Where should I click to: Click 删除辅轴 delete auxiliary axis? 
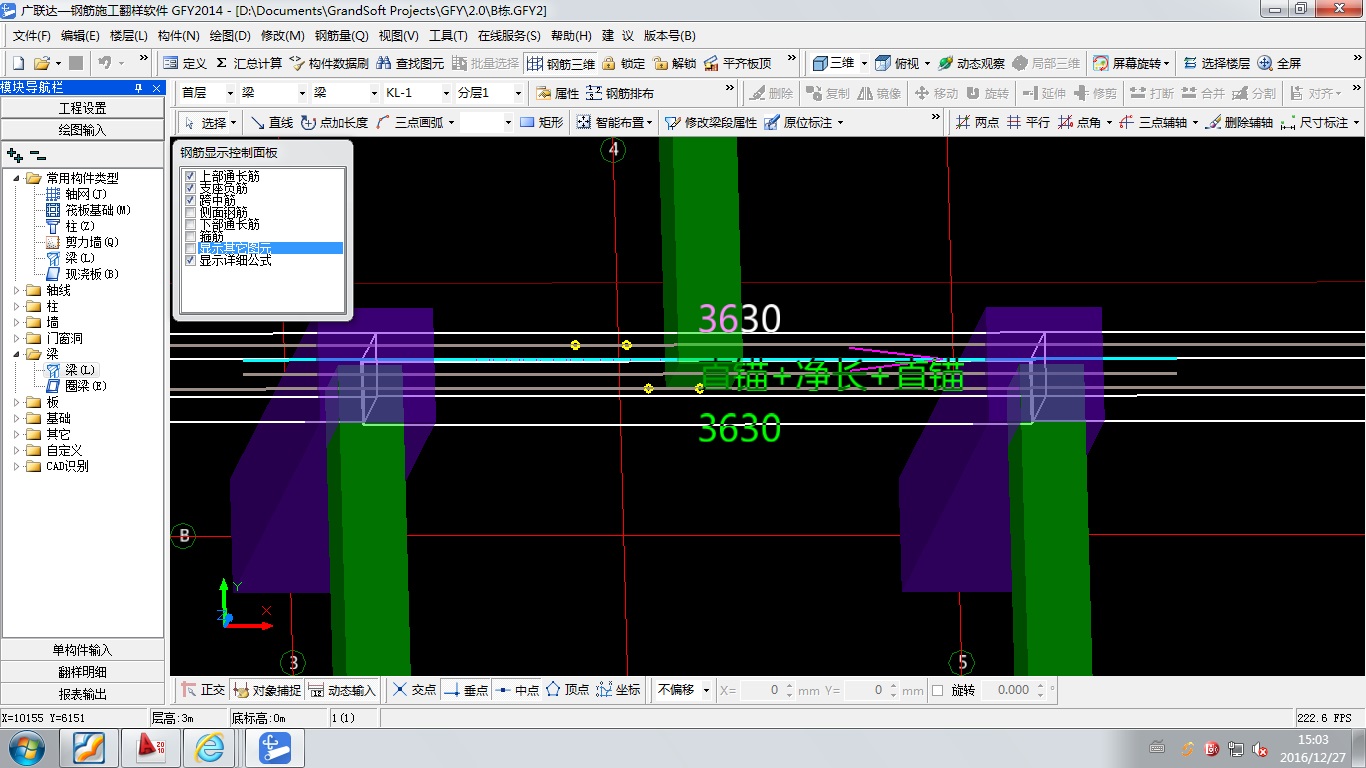[x=1239, y=122]
